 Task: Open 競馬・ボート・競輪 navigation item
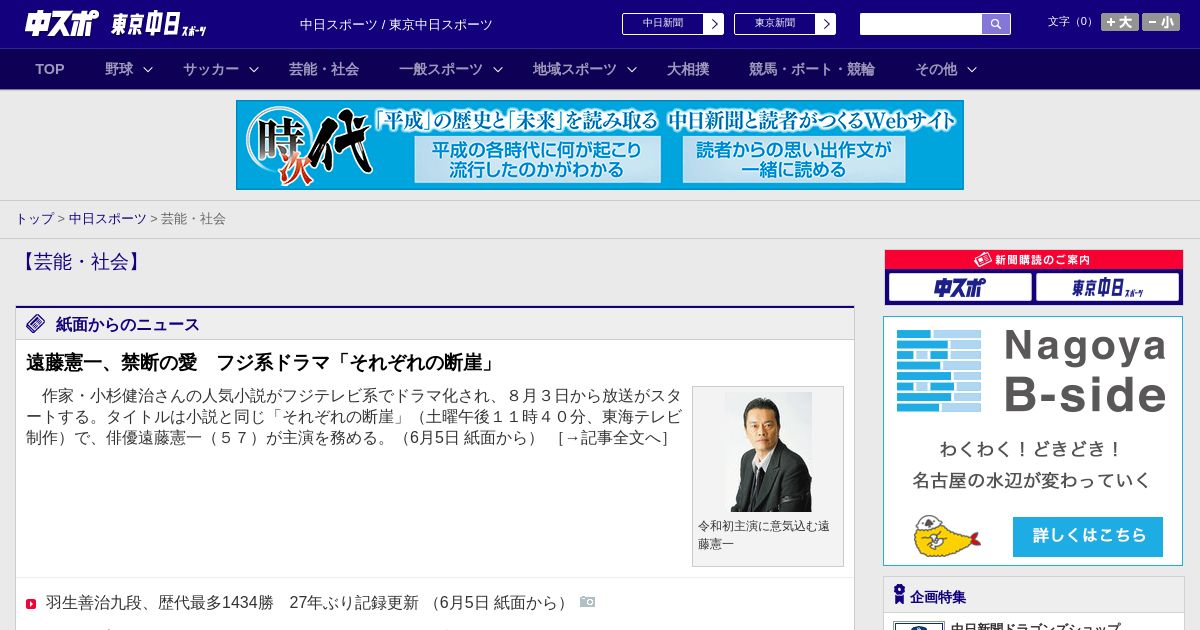[812, 69]
